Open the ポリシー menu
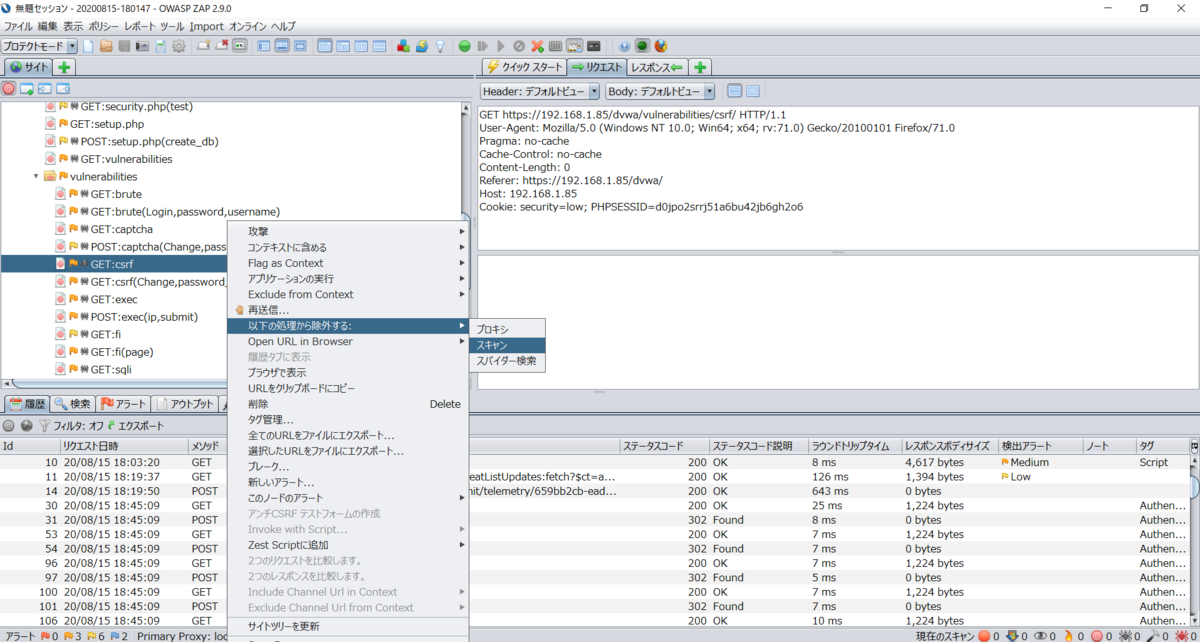The height and width of the screenshot is (642, 1200). (104, 26)
